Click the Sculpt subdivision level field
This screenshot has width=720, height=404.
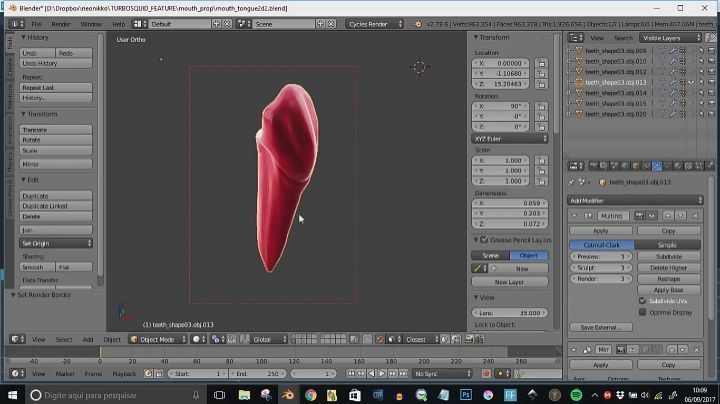pos(601,267)
